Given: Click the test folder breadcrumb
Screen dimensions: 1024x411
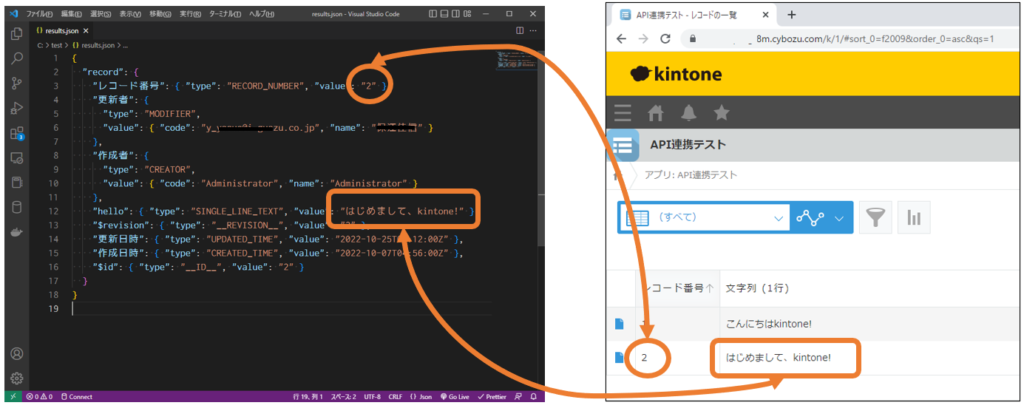Looking at the screenshot, I should (56, 46).
